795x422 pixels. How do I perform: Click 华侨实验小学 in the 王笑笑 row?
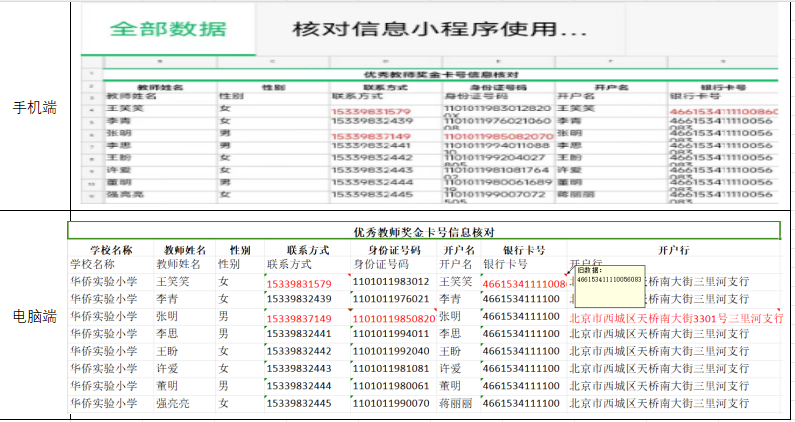click(104, 282)
